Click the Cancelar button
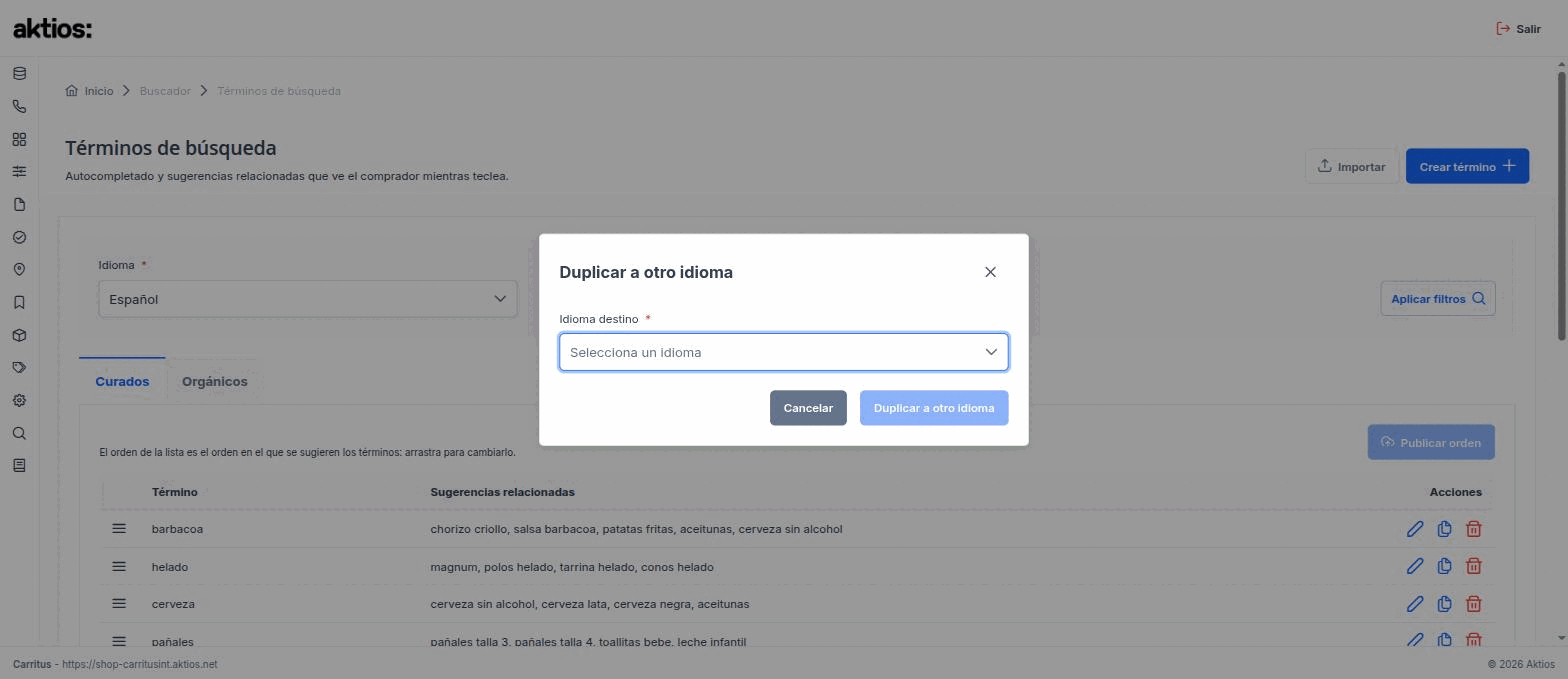 pos(808,408)
